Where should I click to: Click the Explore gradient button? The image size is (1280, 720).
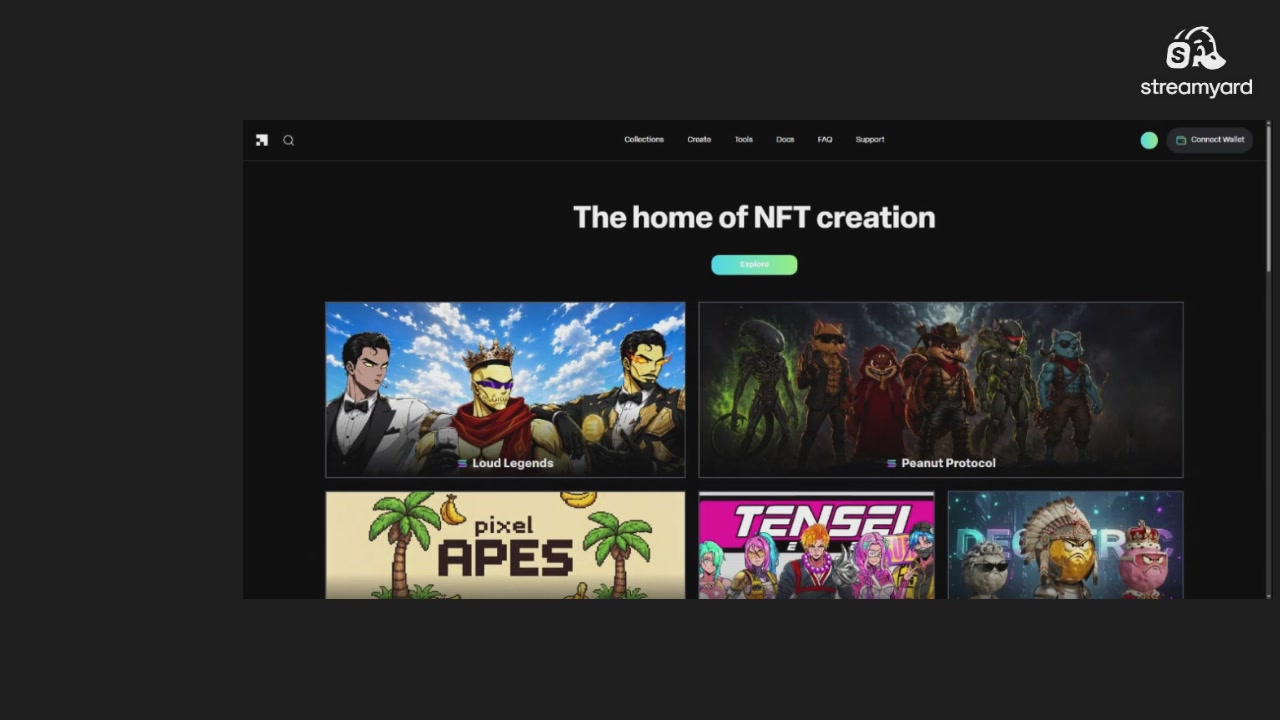(x=754, y=265)
